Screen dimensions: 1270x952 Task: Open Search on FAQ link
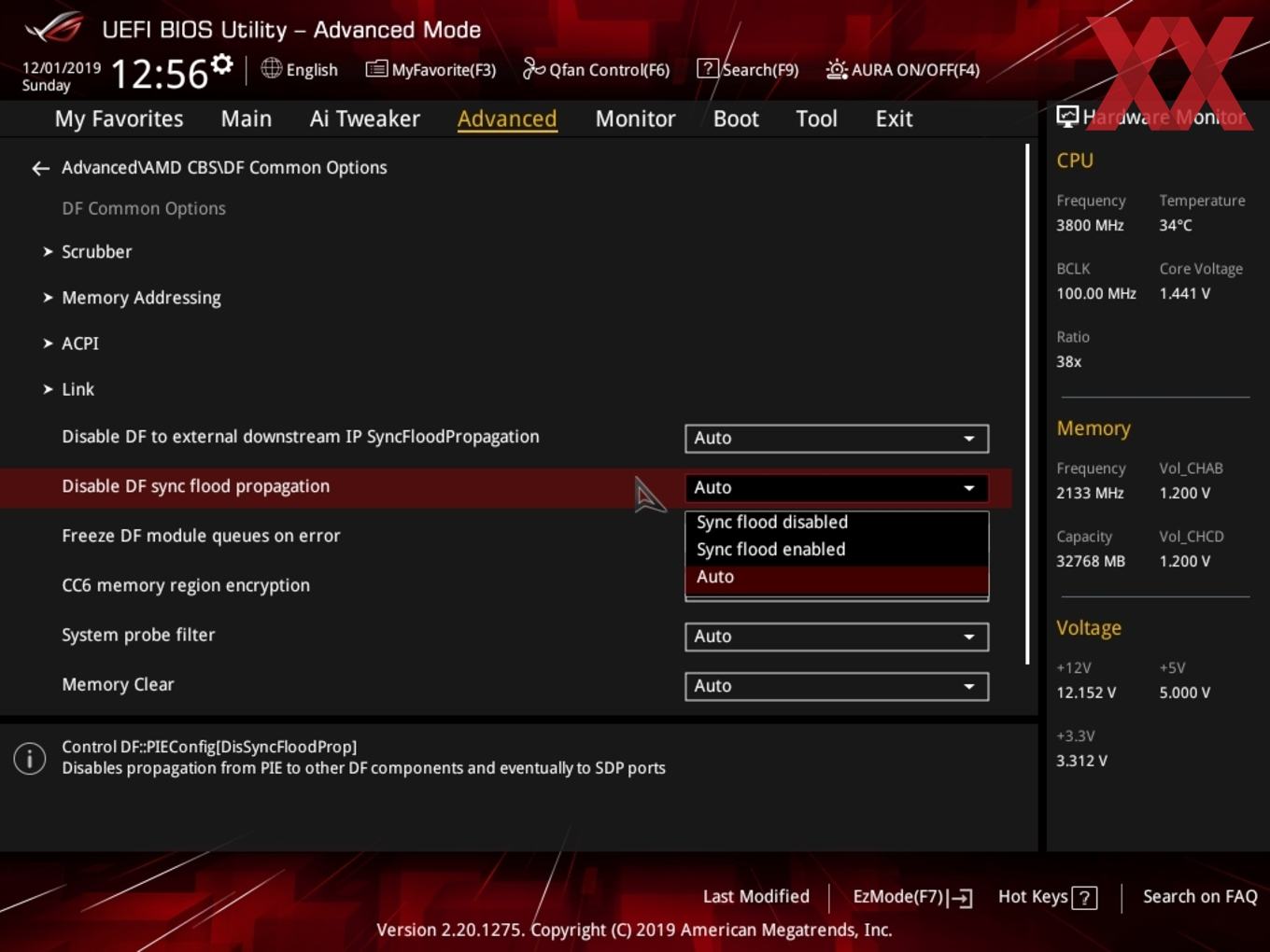coord(1200,897)
